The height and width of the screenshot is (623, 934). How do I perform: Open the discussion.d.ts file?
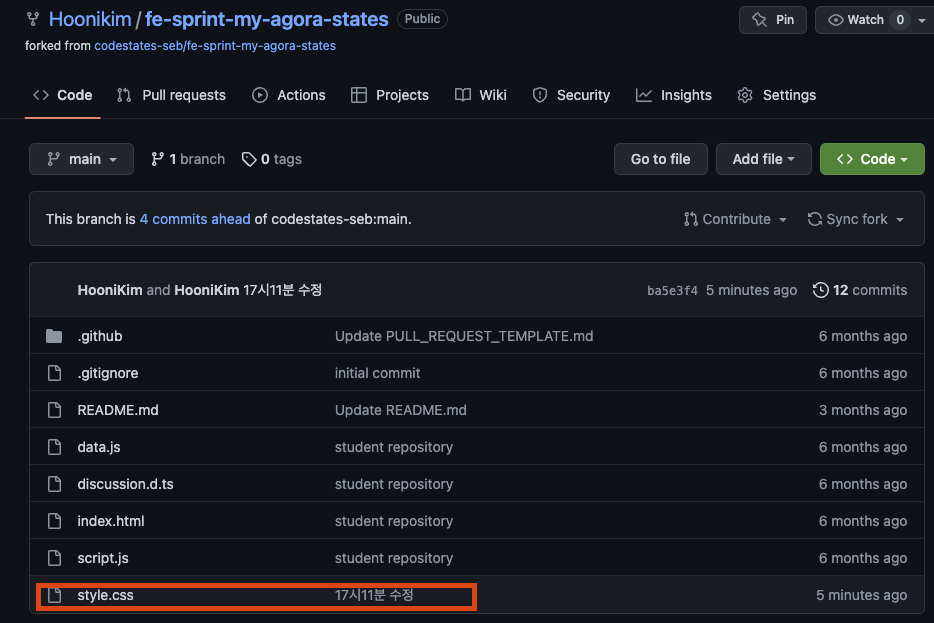coord(126,484)
